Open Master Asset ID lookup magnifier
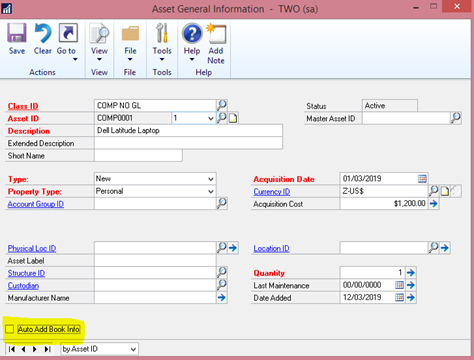The height and width of the screenshot is (360, 474). pos(456,118)
